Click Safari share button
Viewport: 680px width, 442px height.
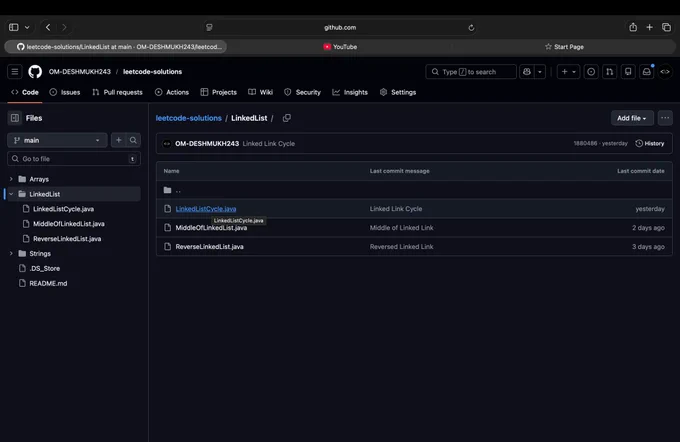pyautogui.click(x=633, y=27)
